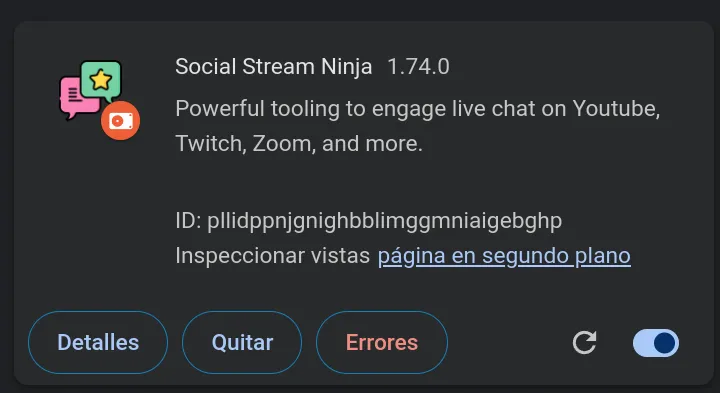Click the Inspeccionar vistas label
Screen dimensions: 720x393
[x=273, y=256]
